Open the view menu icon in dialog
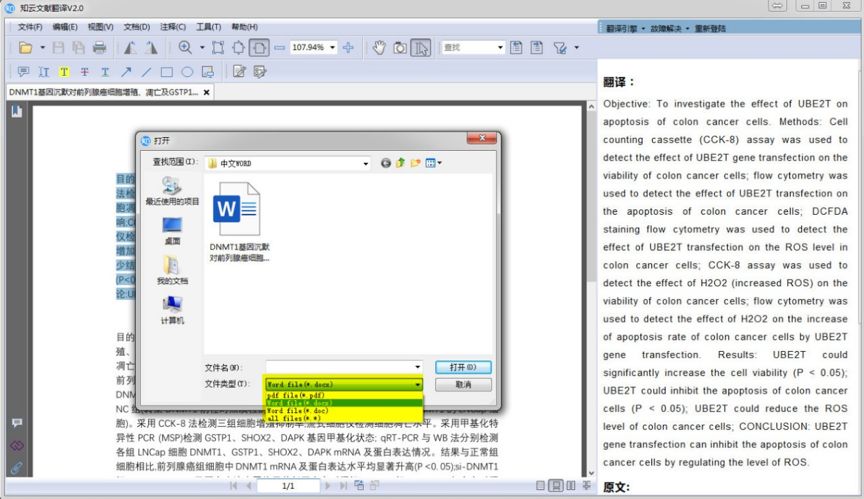Screen dimensions: 864x499 (x=433, y=163)
